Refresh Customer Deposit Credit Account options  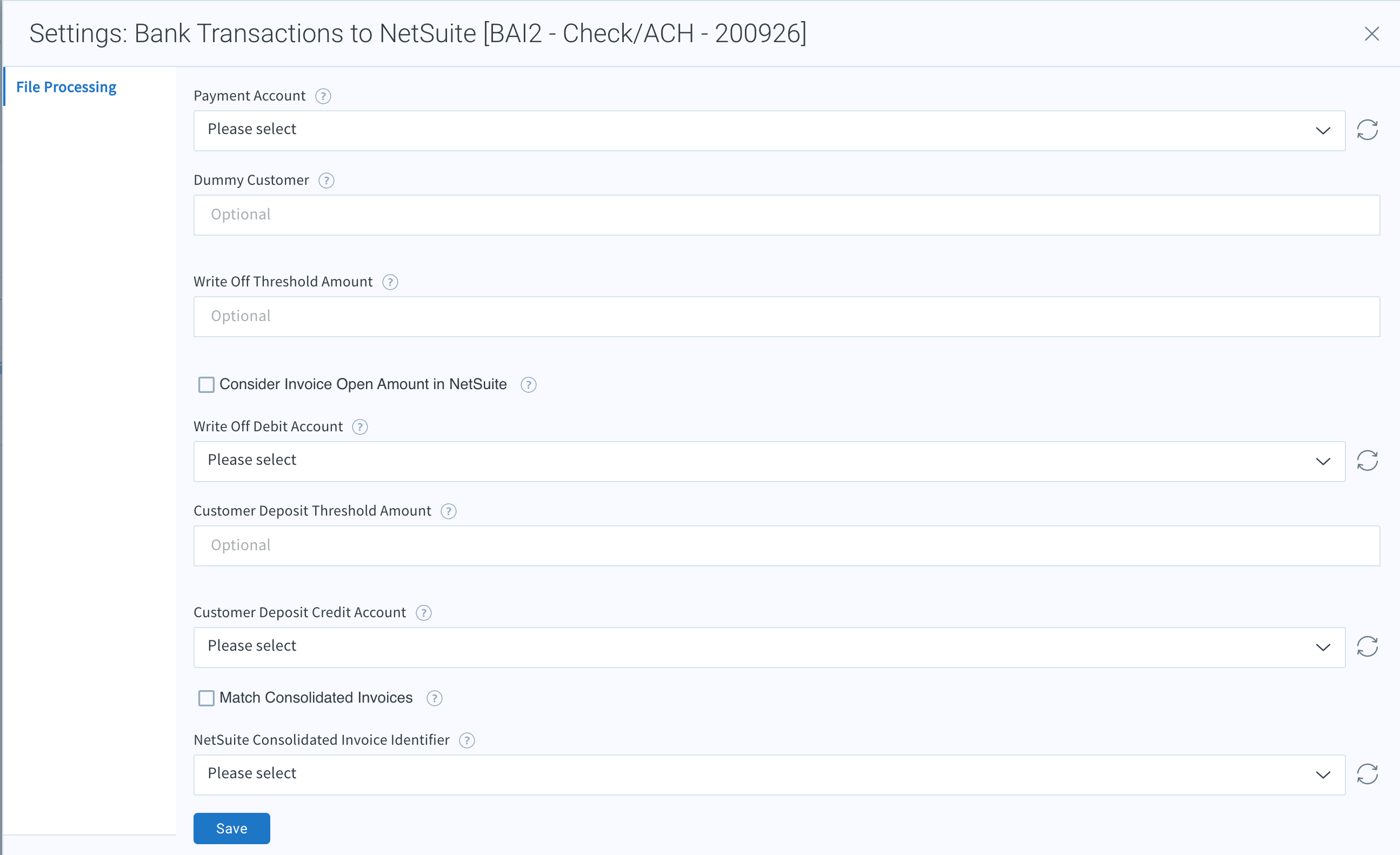1367,646
